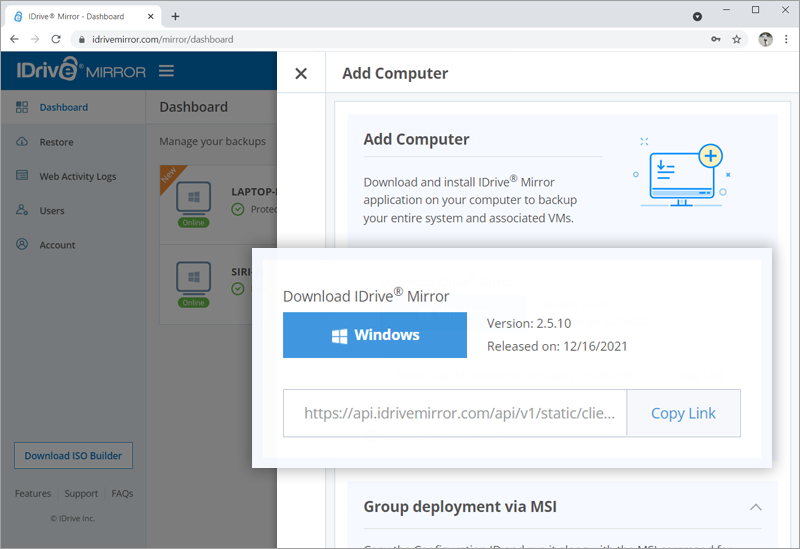Click the © IDrive Inc. footer text

click(73, 518)
